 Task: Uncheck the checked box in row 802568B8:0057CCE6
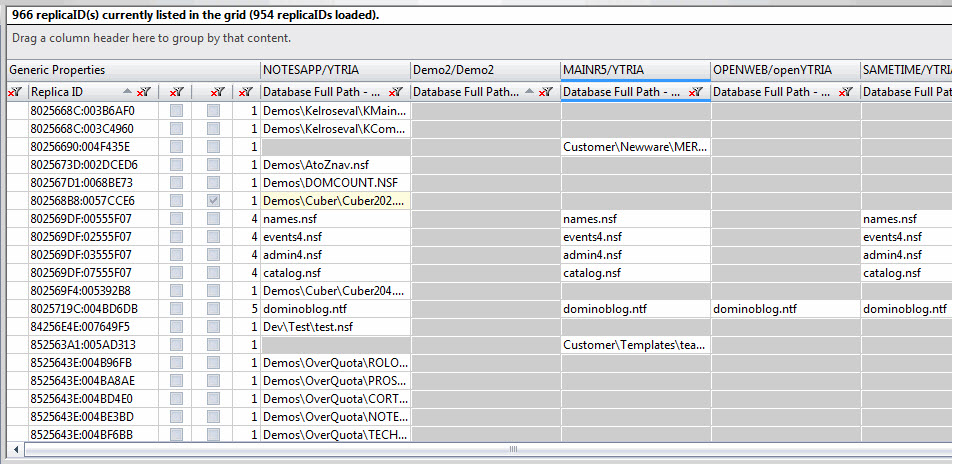[213, 201]
